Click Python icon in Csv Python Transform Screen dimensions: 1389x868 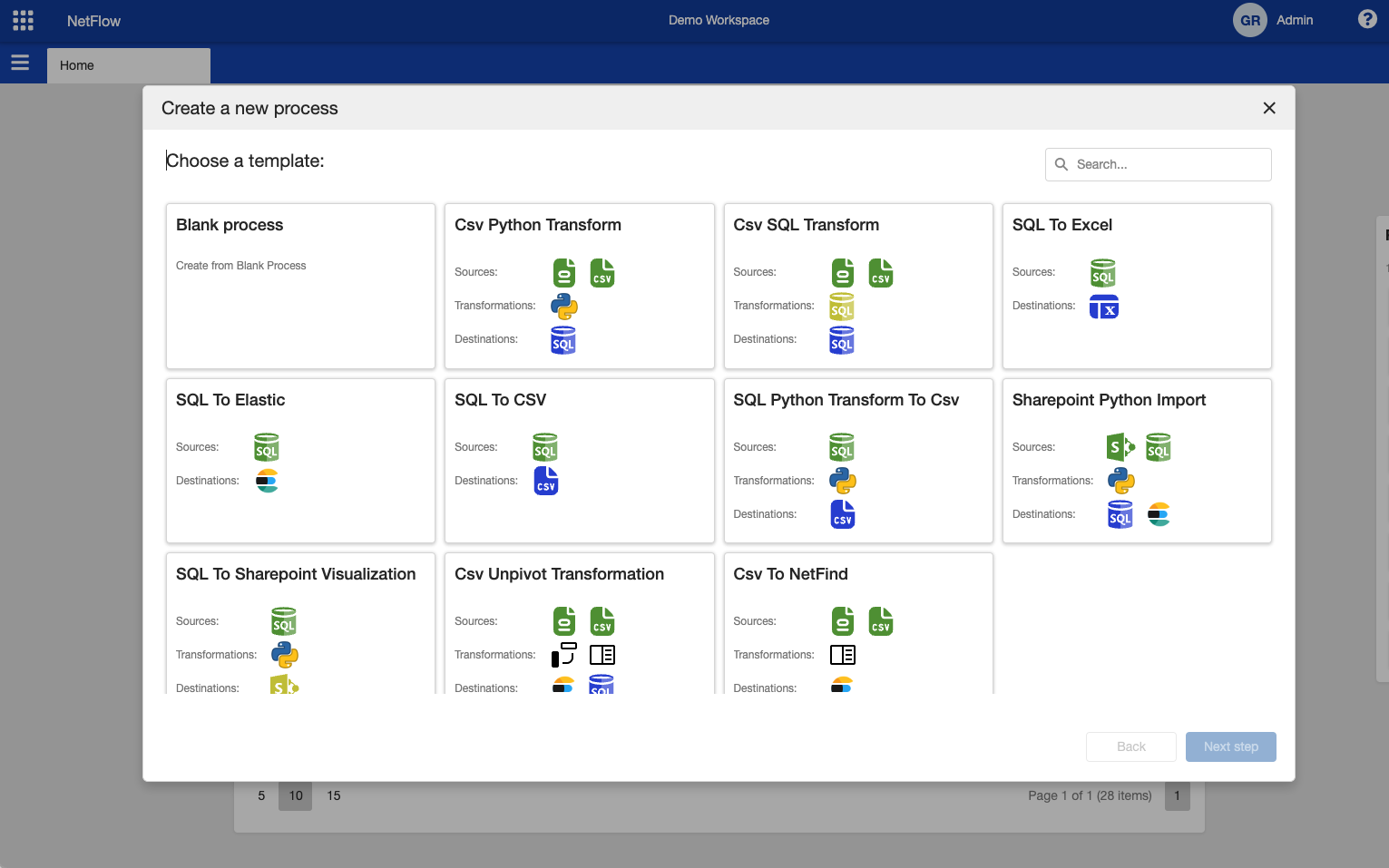coord(563,307)
